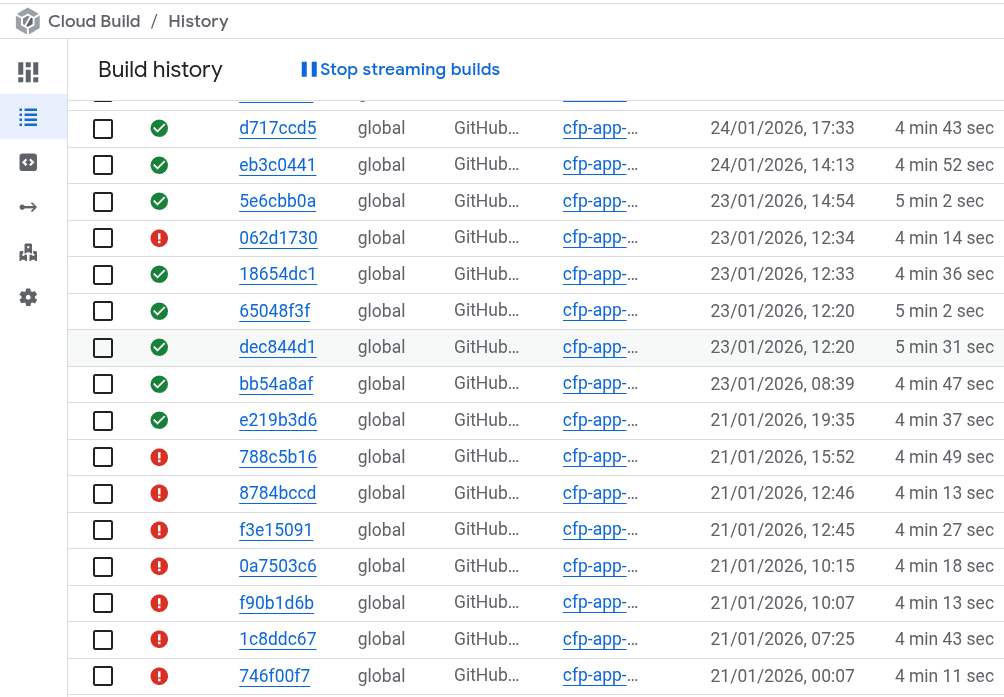The image size is (1004, 697).
Task: Click Stop streaming builds button
Action: pyautogui.click(x=400, y=70)
